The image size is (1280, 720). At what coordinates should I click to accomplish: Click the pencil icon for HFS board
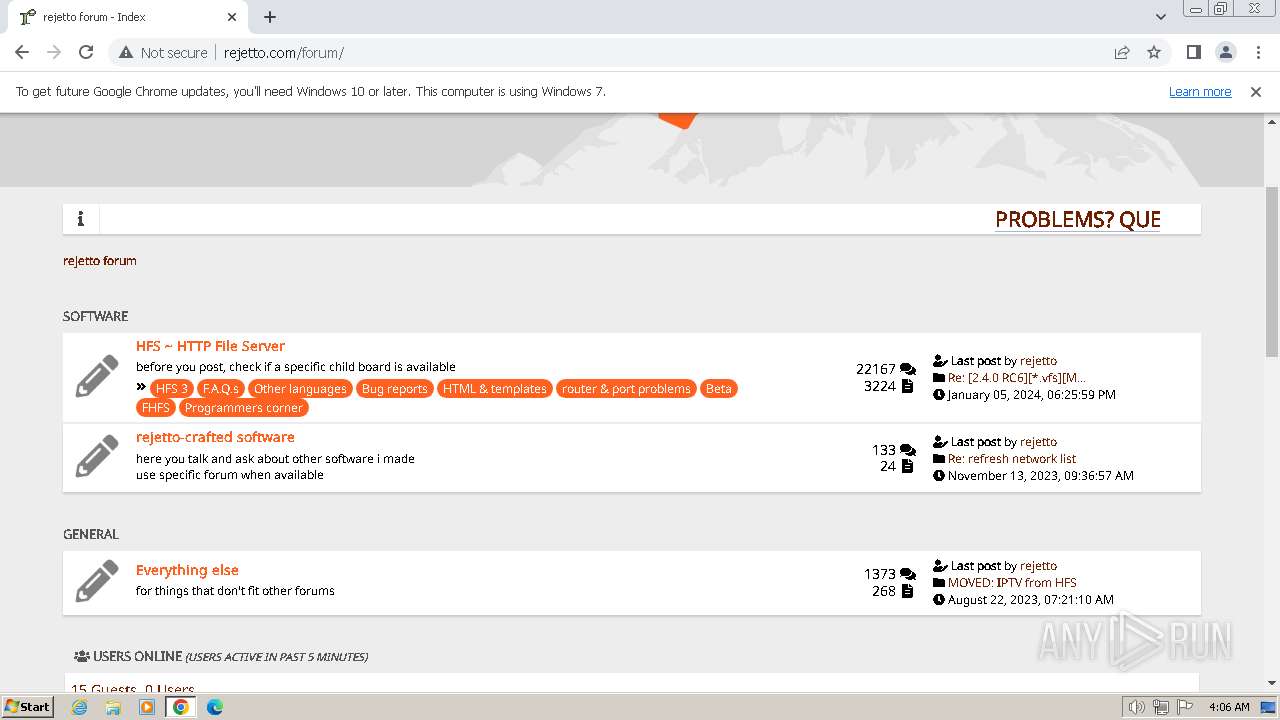pyautogui.click(x=97, y=377)
